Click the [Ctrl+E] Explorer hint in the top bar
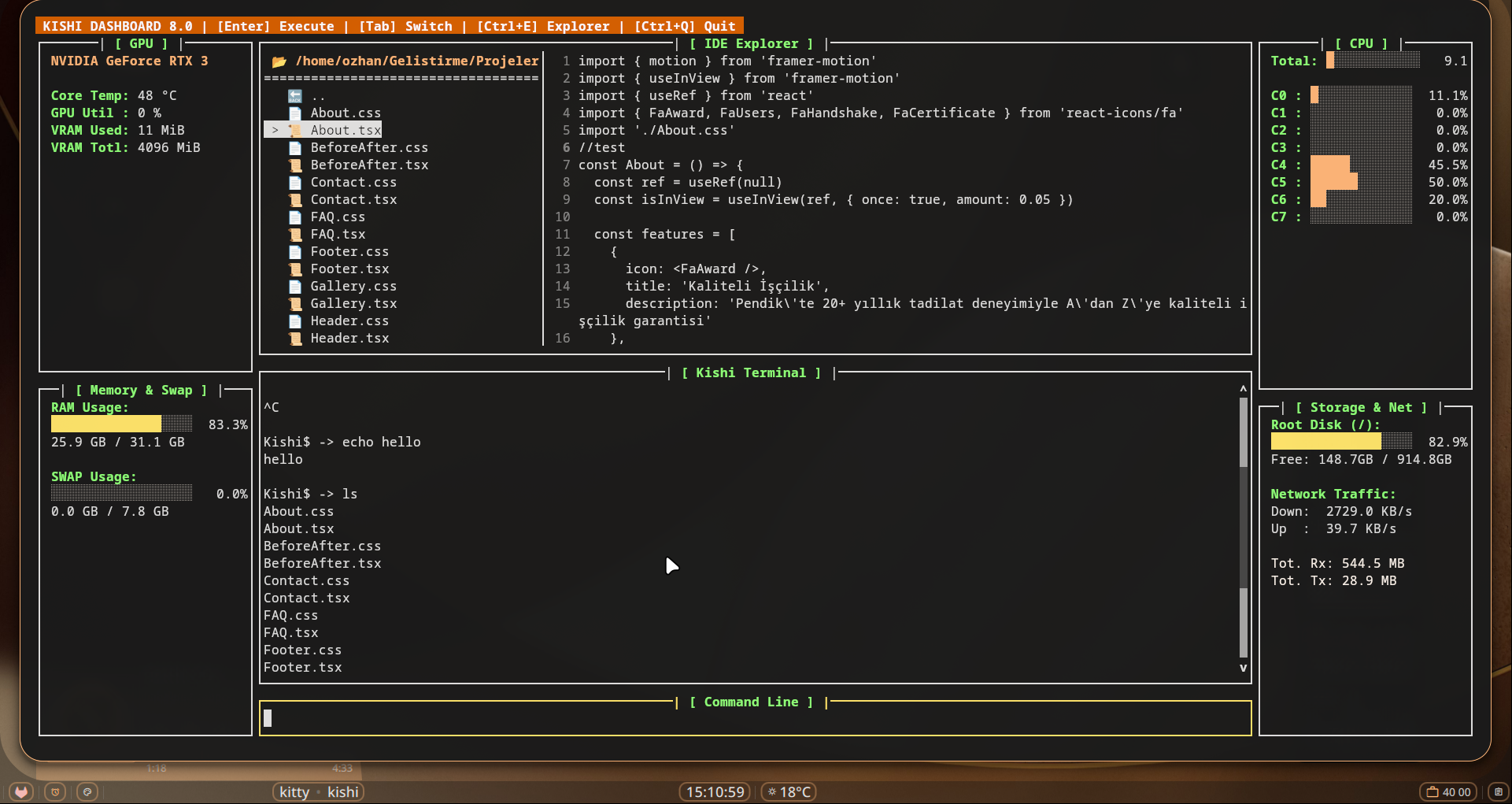1512x804 pixels. coord(543,26)
